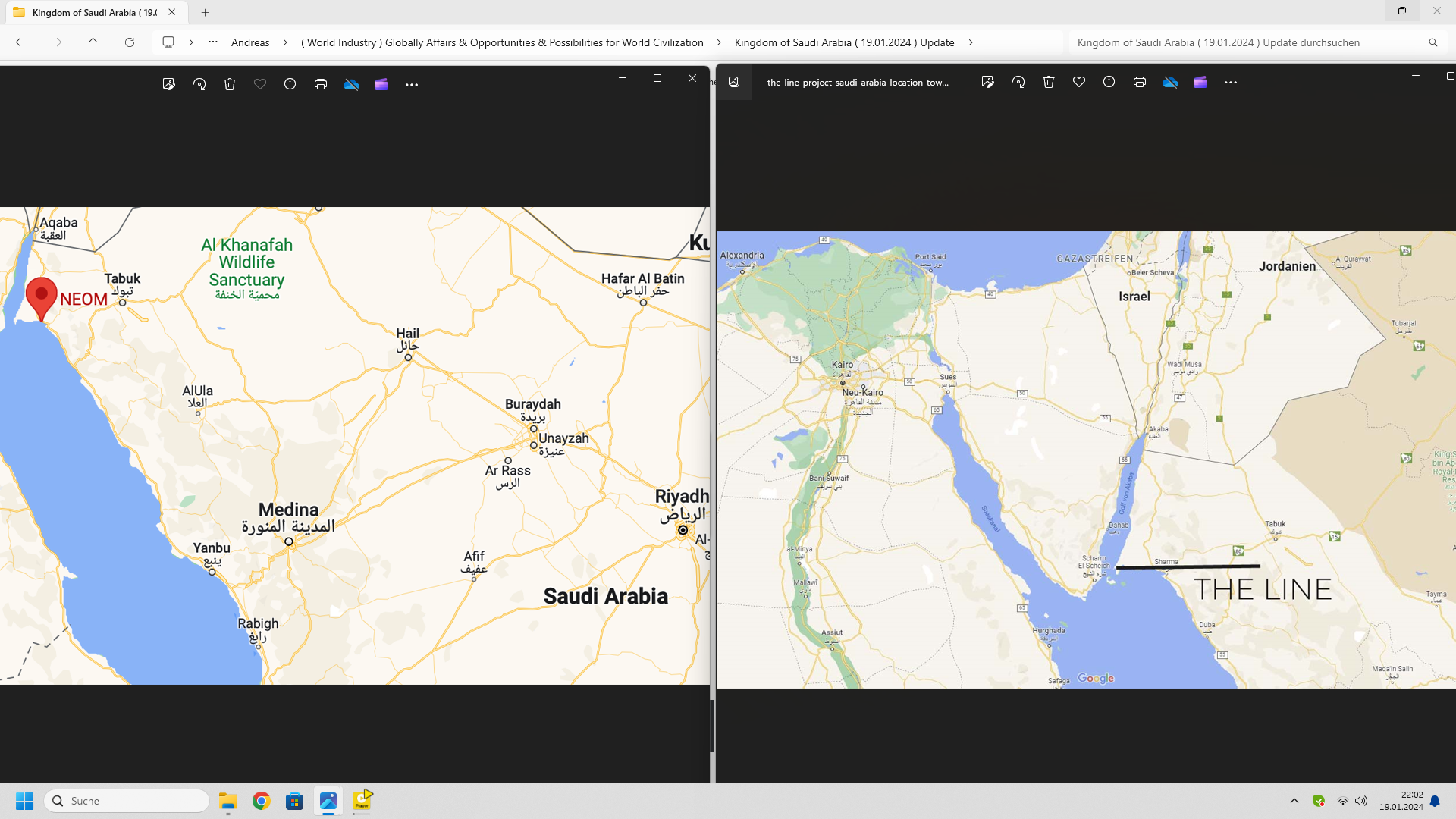
Task: Go forward in File Explorer
Action: pos(57,42)
